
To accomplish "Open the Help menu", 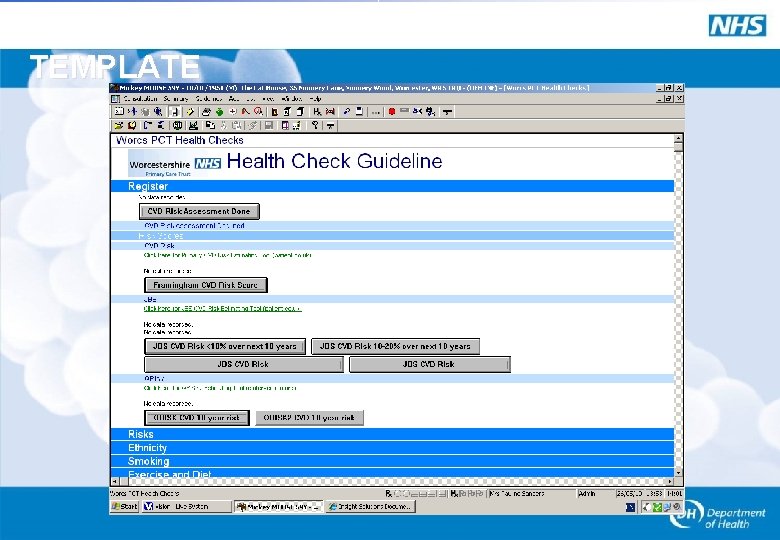I will (315, 98).
